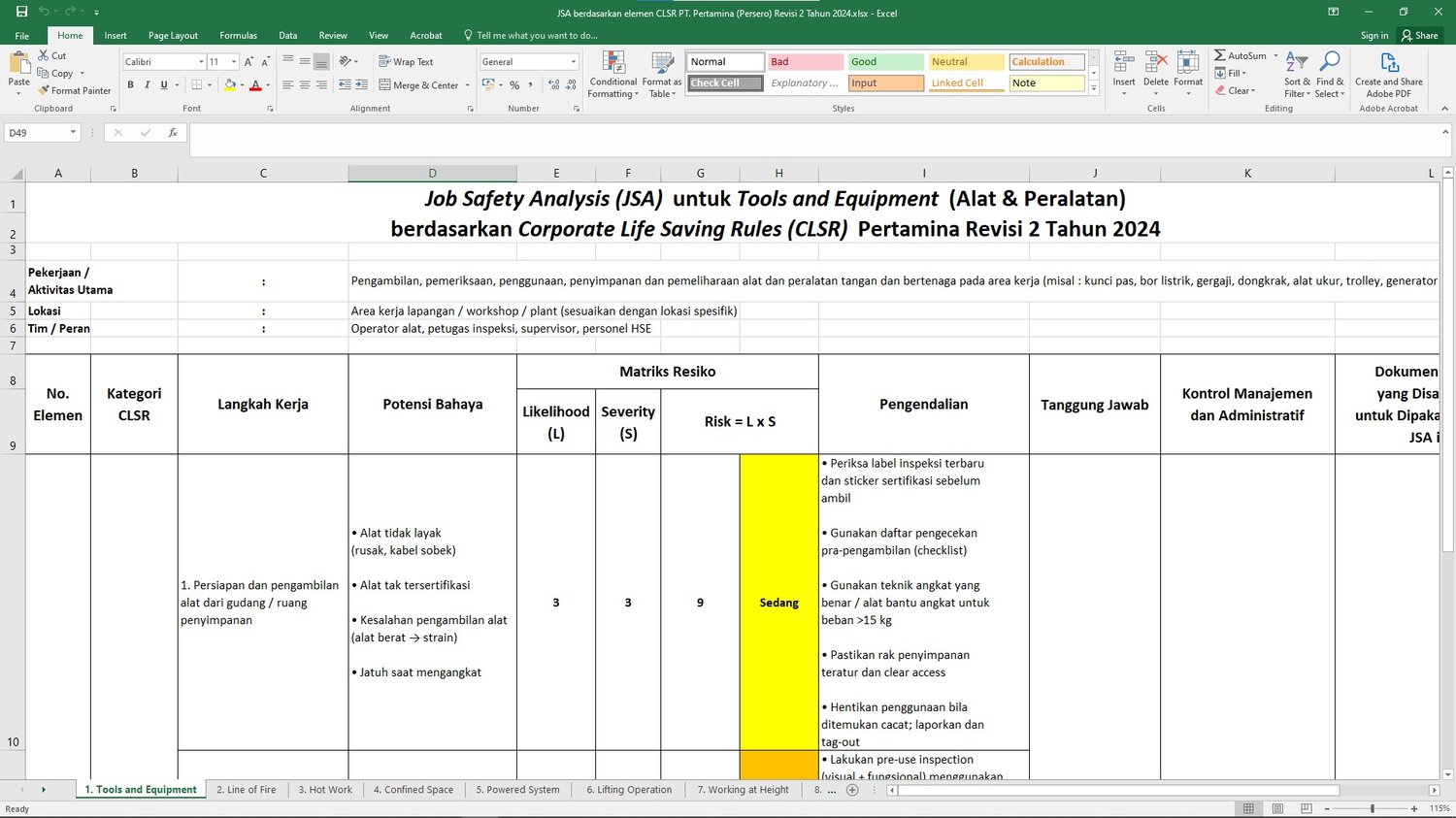Cut the selected cells
This screenshot has height=818, width=1456.
click(x=52, y=55)
